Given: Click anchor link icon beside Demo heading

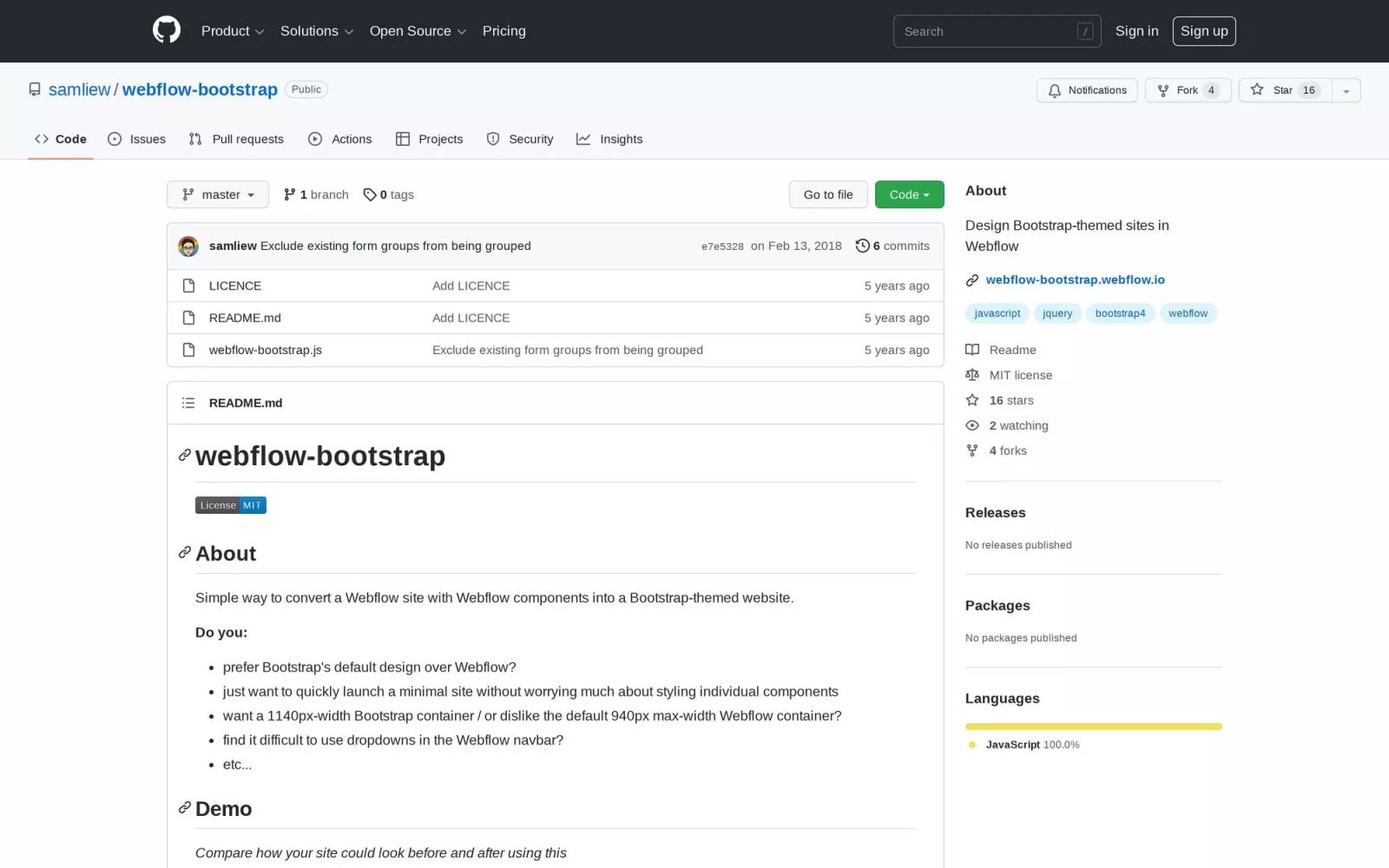Looking at the screenshot, I should 184,808.
